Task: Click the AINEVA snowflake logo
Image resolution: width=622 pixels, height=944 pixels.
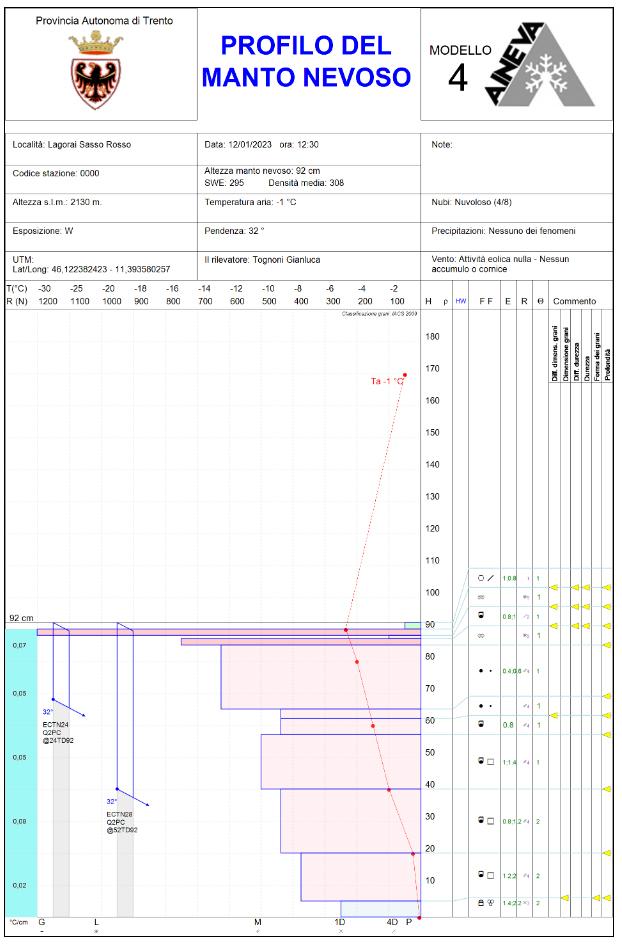Action: (x=539, y=64)
